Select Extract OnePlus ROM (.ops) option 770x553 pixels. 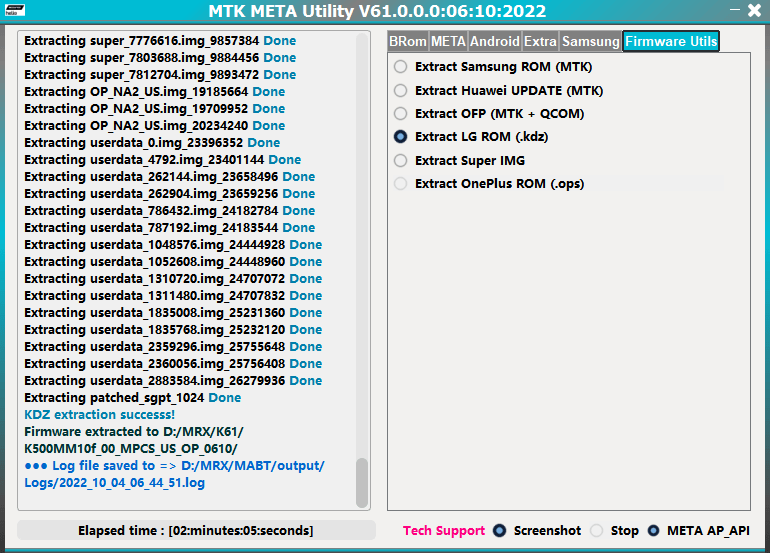(489, 184)
